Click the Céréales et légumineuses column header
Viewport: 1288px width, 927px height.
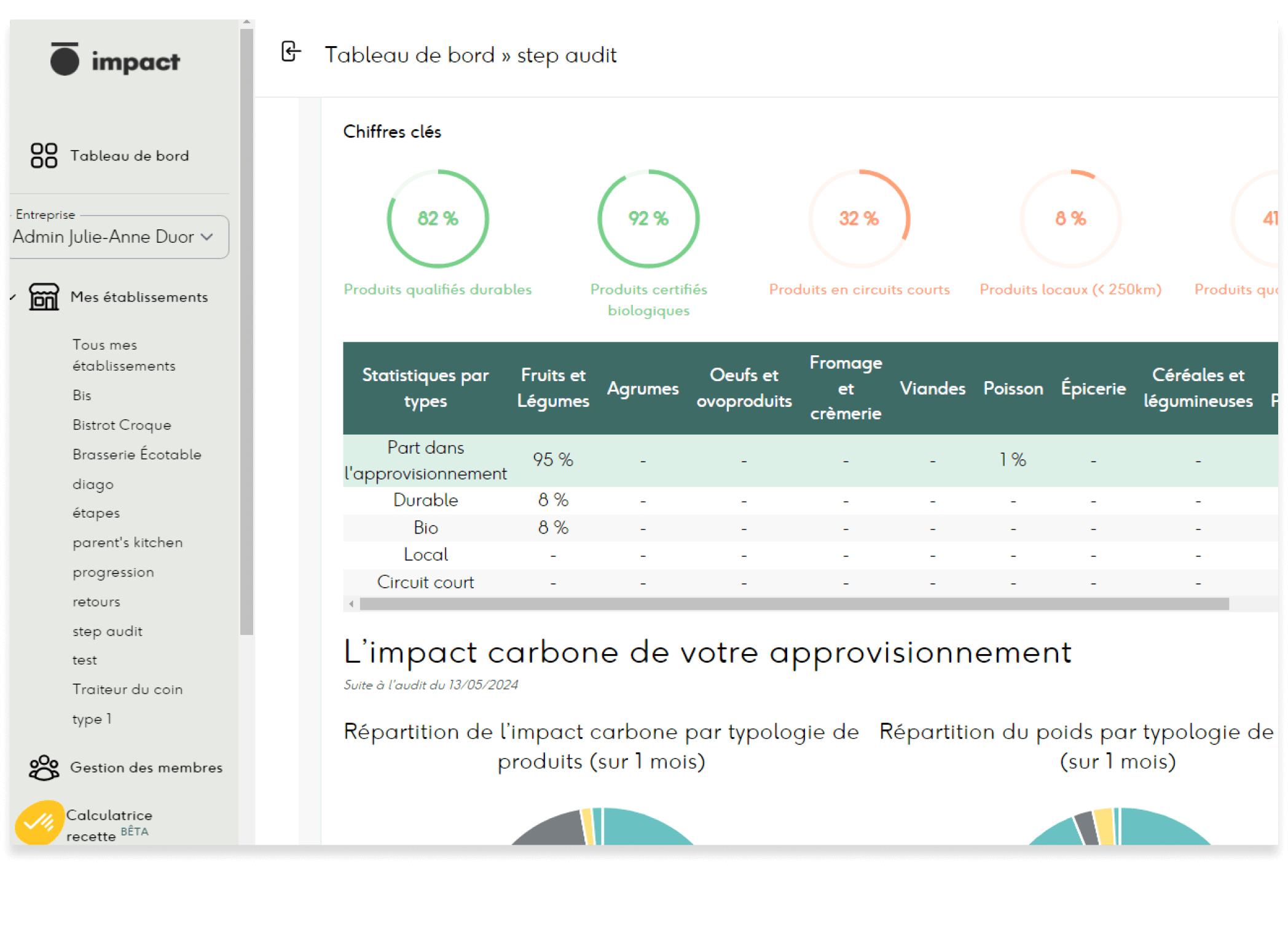click(1198, 388)
